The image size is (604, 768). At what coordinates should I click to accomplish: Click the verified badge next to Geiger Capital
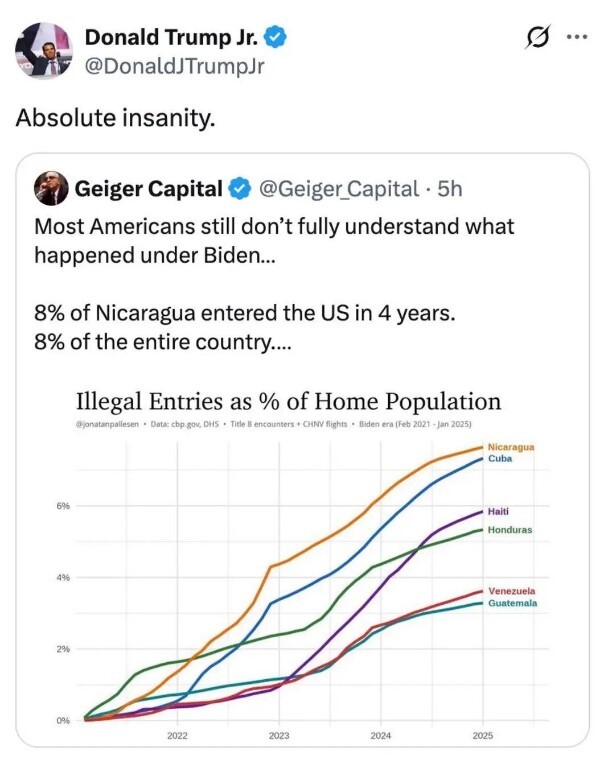[240, 187]
